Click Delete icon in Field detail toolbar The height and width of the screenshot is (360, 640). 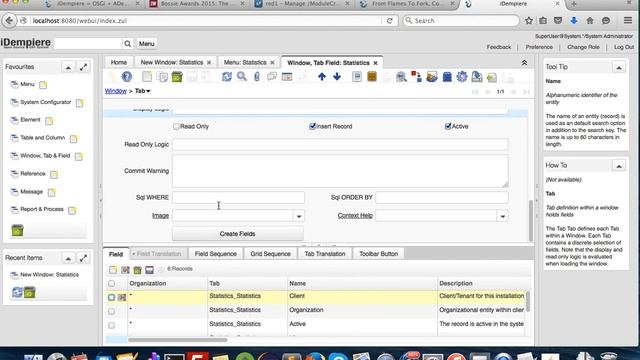click(x=138, y=269)
